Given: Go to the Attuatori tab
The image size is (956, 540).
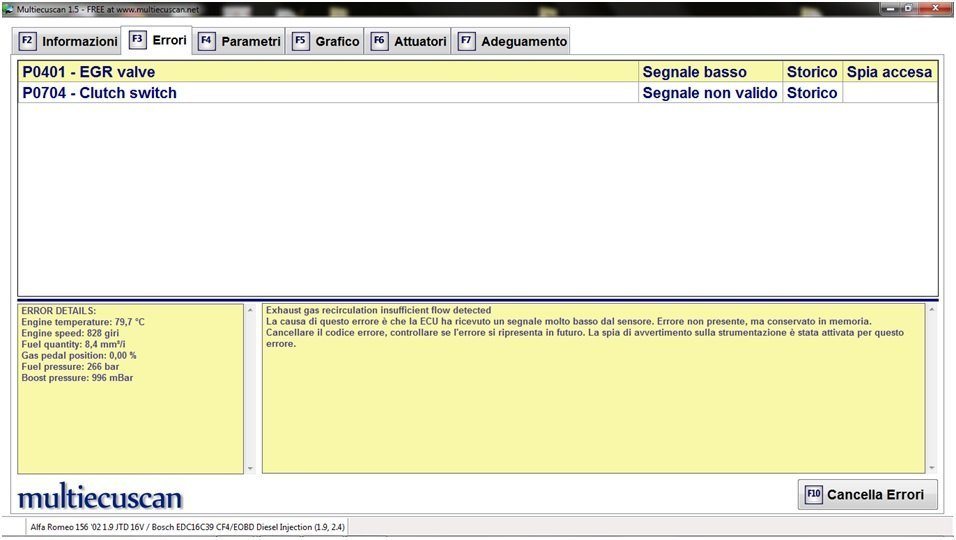Looking at the screenshot, I should [408, 41].
